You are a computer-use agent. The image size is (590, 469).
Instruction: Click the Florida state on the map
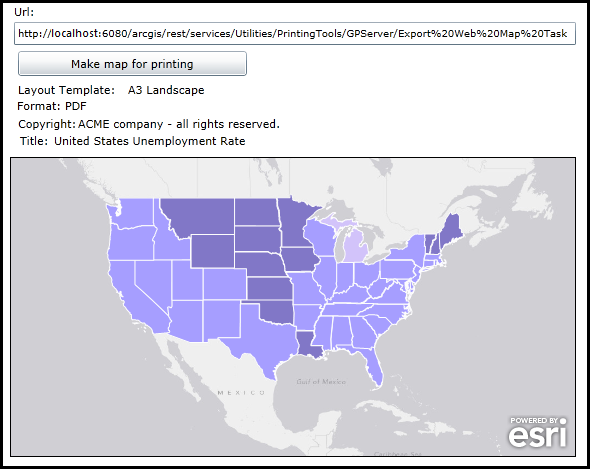(371, 363)
